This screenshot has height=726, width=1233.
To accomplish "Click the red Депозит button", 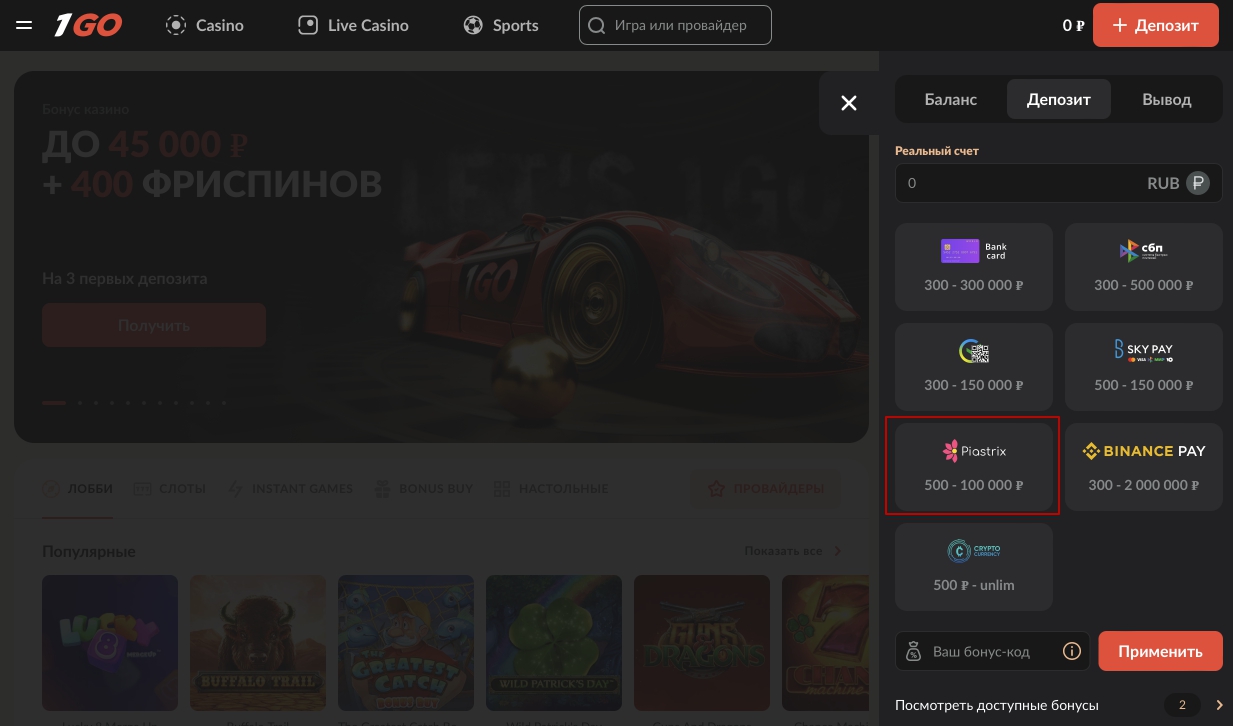I will pos(1155,26).
